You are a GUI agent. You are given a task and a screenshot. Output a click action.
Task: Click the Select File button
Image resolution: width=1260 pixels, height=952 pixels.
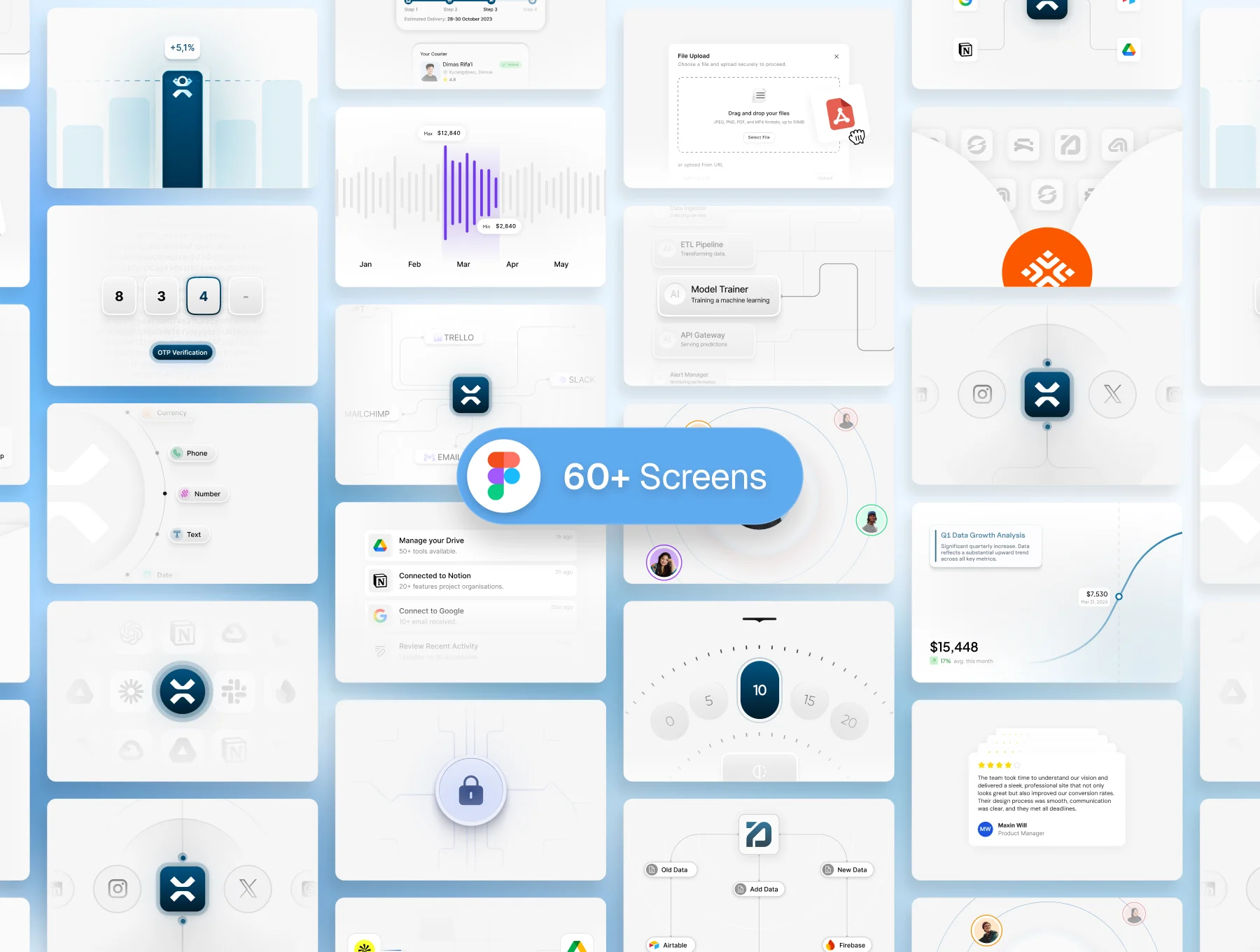pos(759,137)
